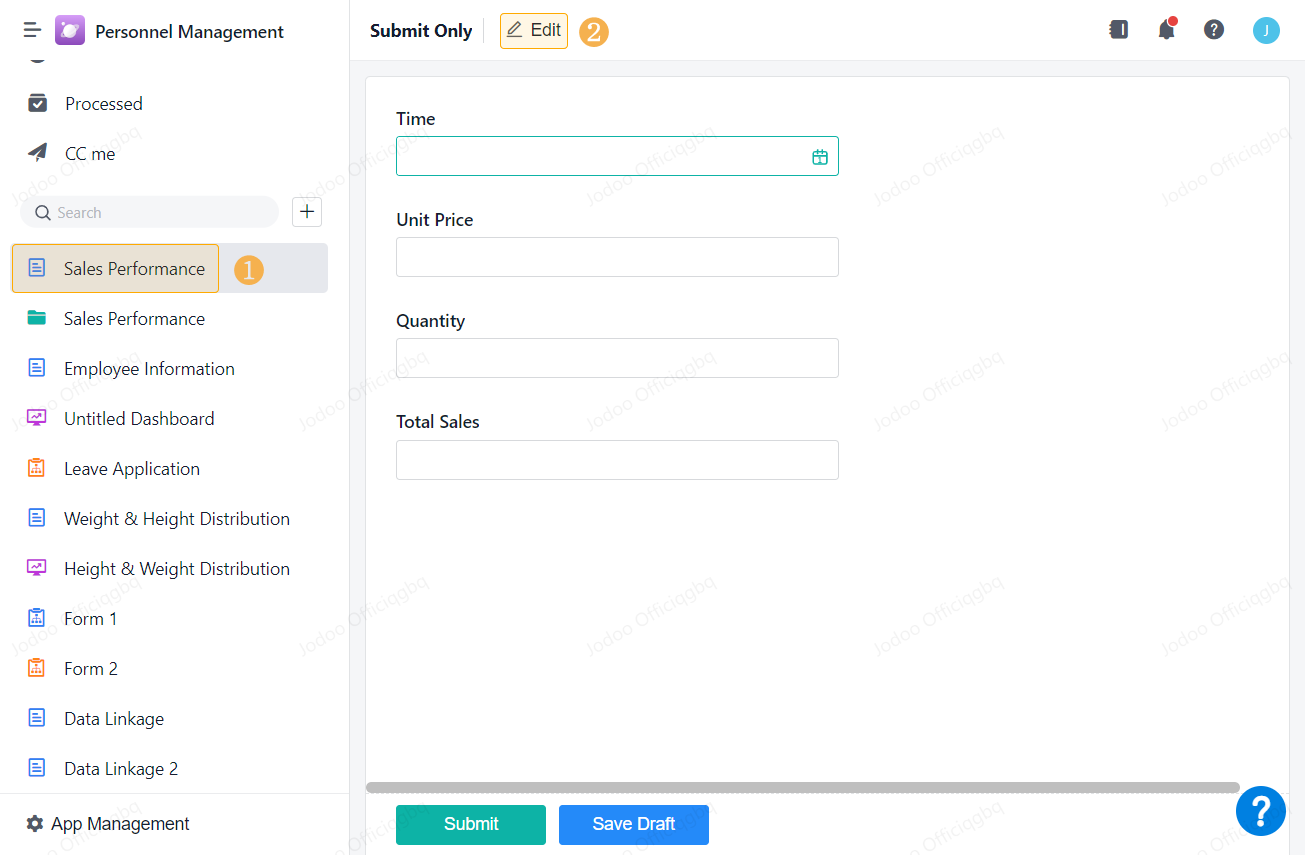Click the horizontal scrollbar above Submit
Viewport: 1305px width, 855px height.
pyautogui.click(x=800, y=786)
